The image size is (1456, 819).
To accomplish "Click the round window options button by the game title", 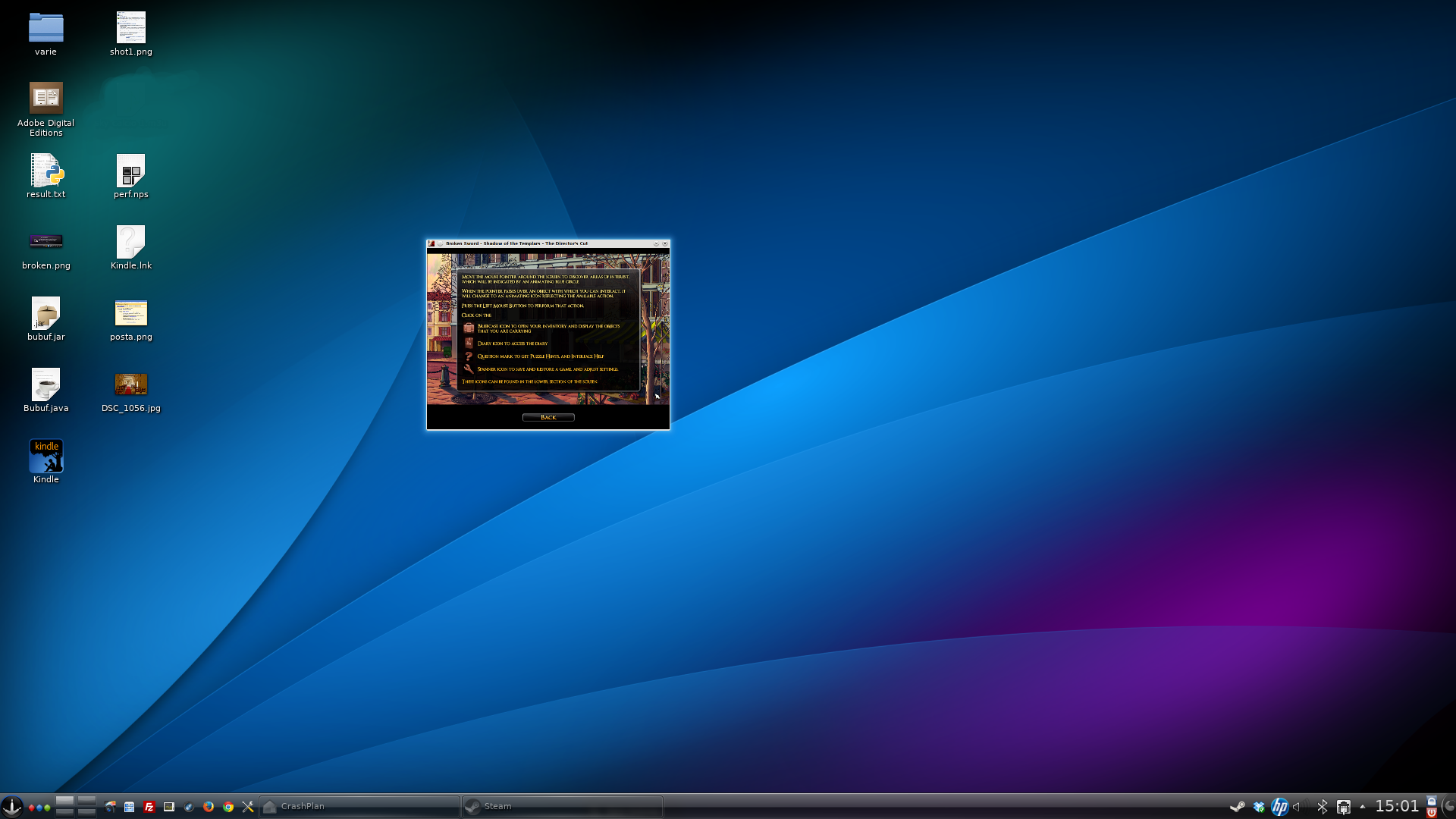I will pyautogui.click(x=440, y=243).
